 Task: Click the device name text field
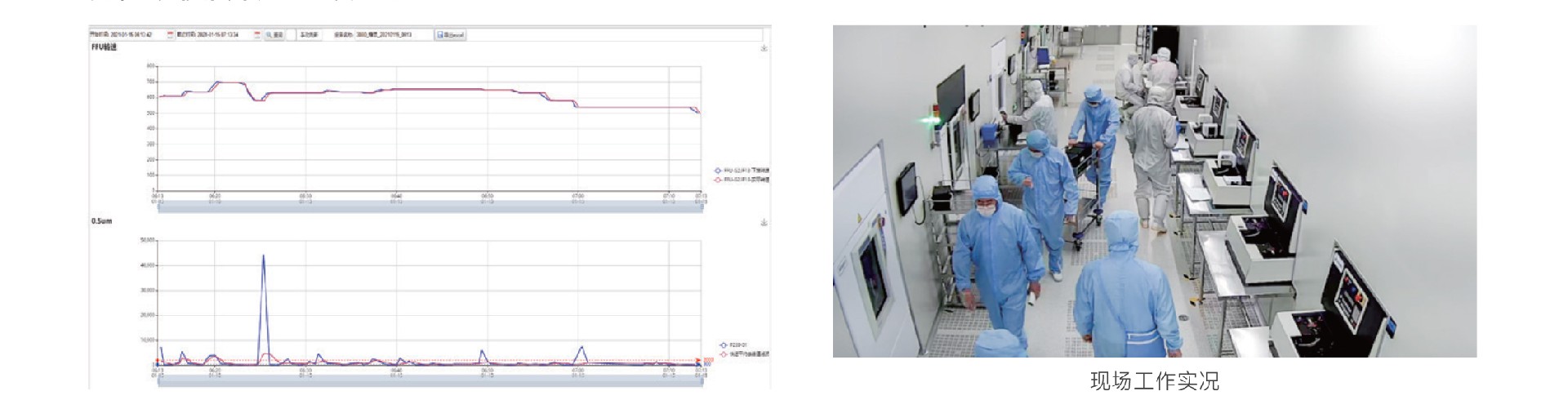click(382, 35)
